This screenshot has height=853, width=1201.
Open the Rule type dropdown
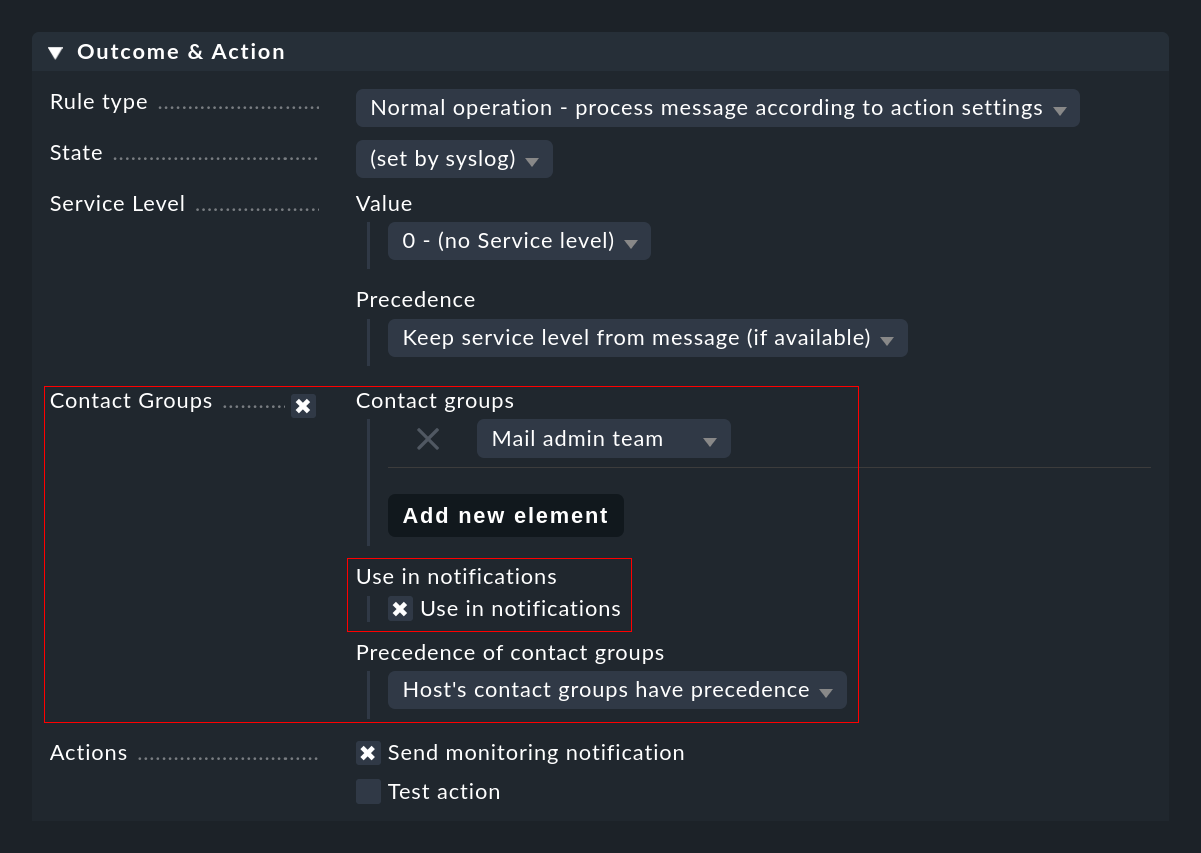[717, 108]
